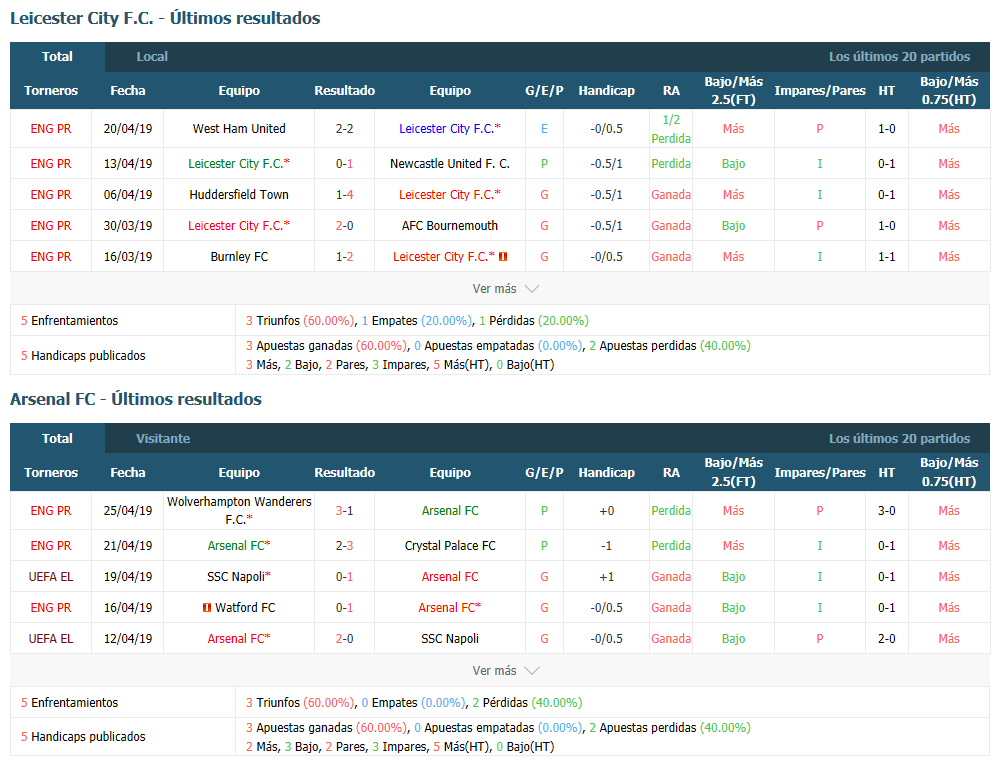Expand Leicester results with Ver más
The image size is (1004, 764).
505,289
